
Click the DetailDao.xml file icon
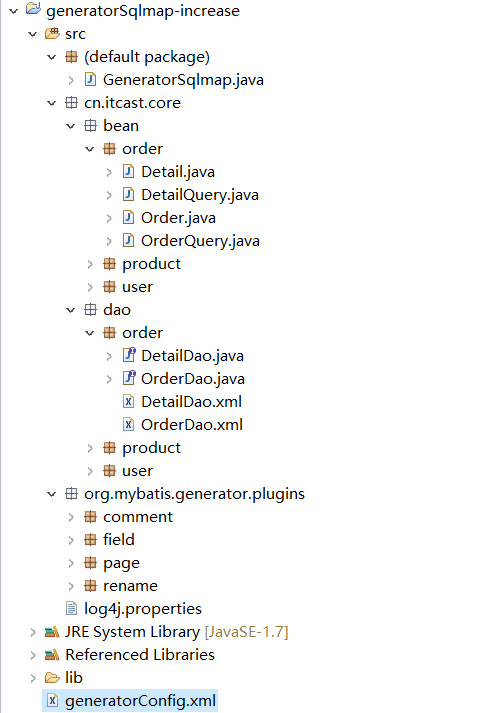coord(129,402)
